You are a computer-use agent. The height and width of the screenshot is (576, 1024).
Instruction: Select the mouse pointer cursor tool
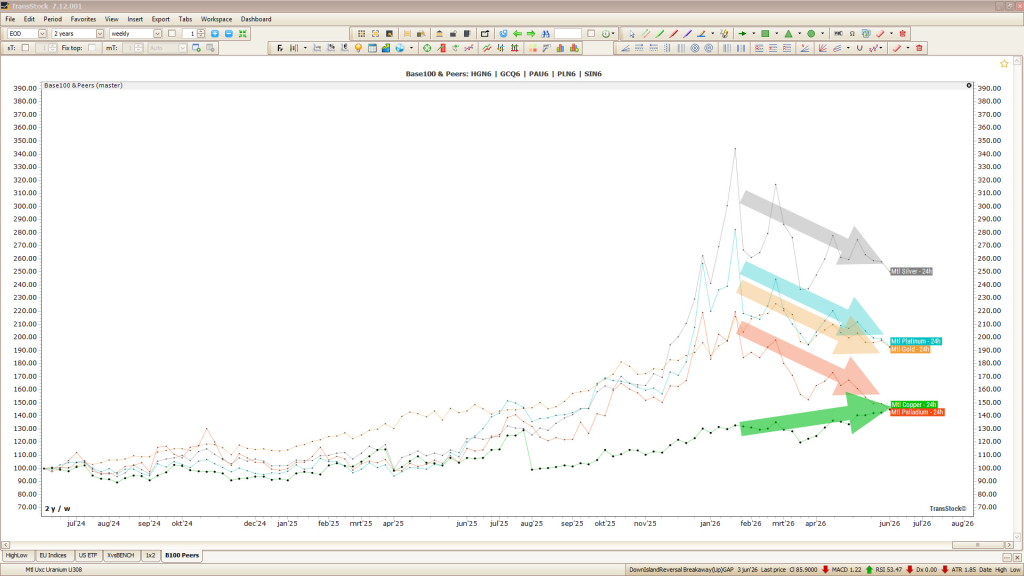pos(632,33)
